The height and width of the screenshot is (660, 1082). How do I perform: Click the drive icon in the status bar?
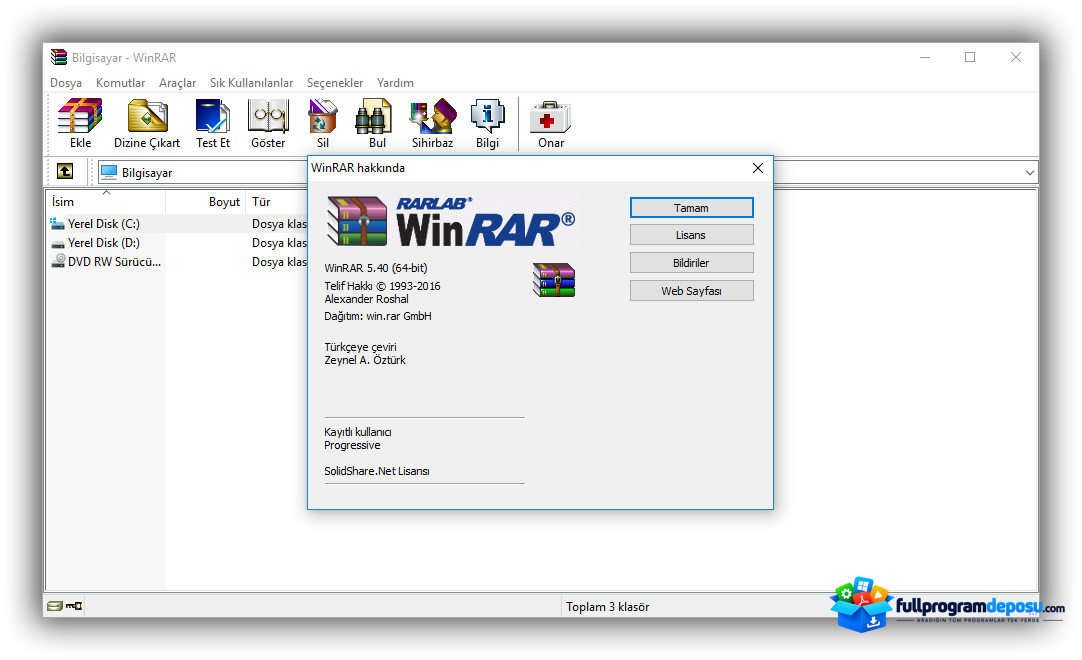(x=55, y=606)
